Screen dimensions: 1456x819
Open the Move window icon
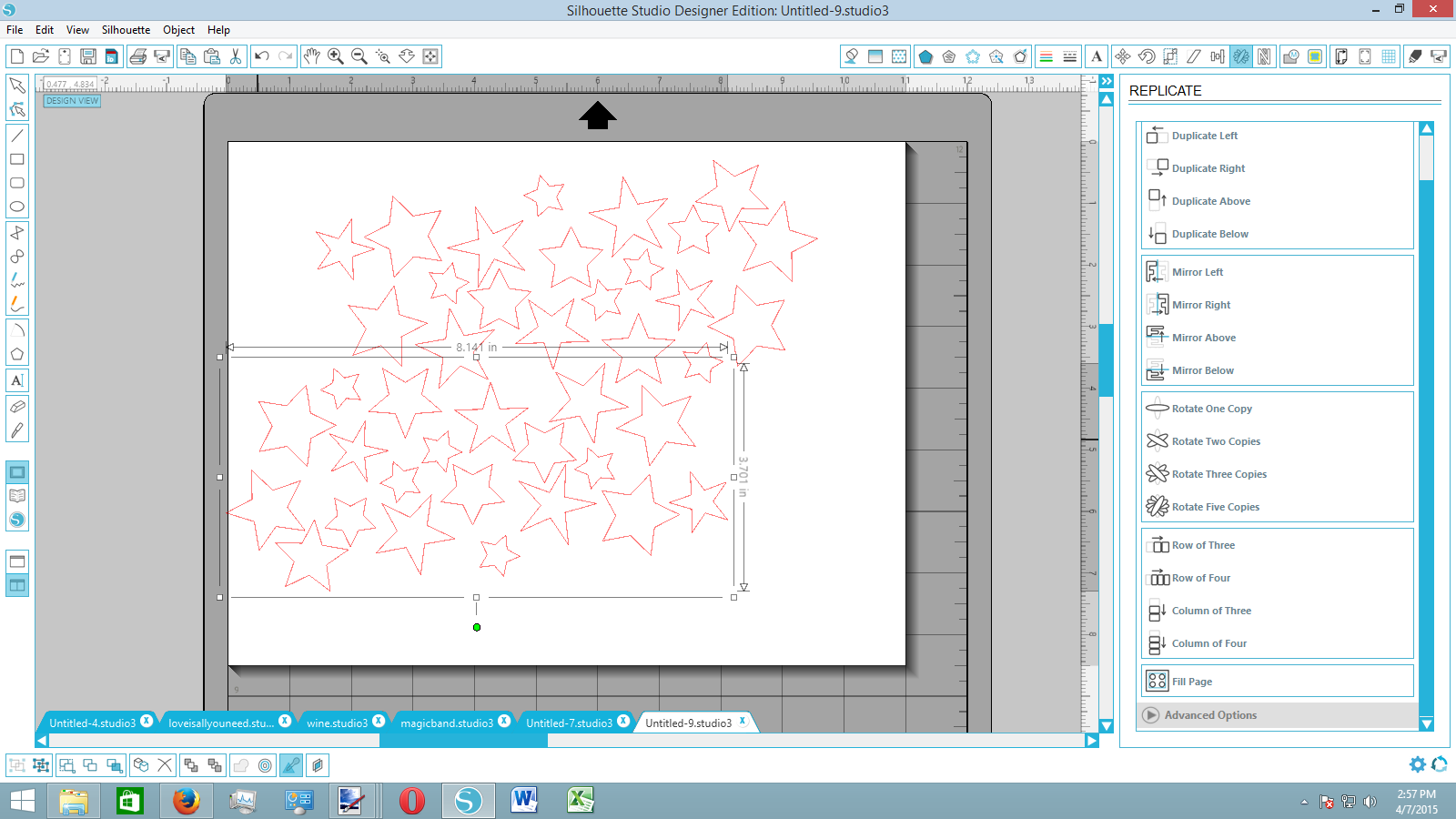tap(1123, 56)
